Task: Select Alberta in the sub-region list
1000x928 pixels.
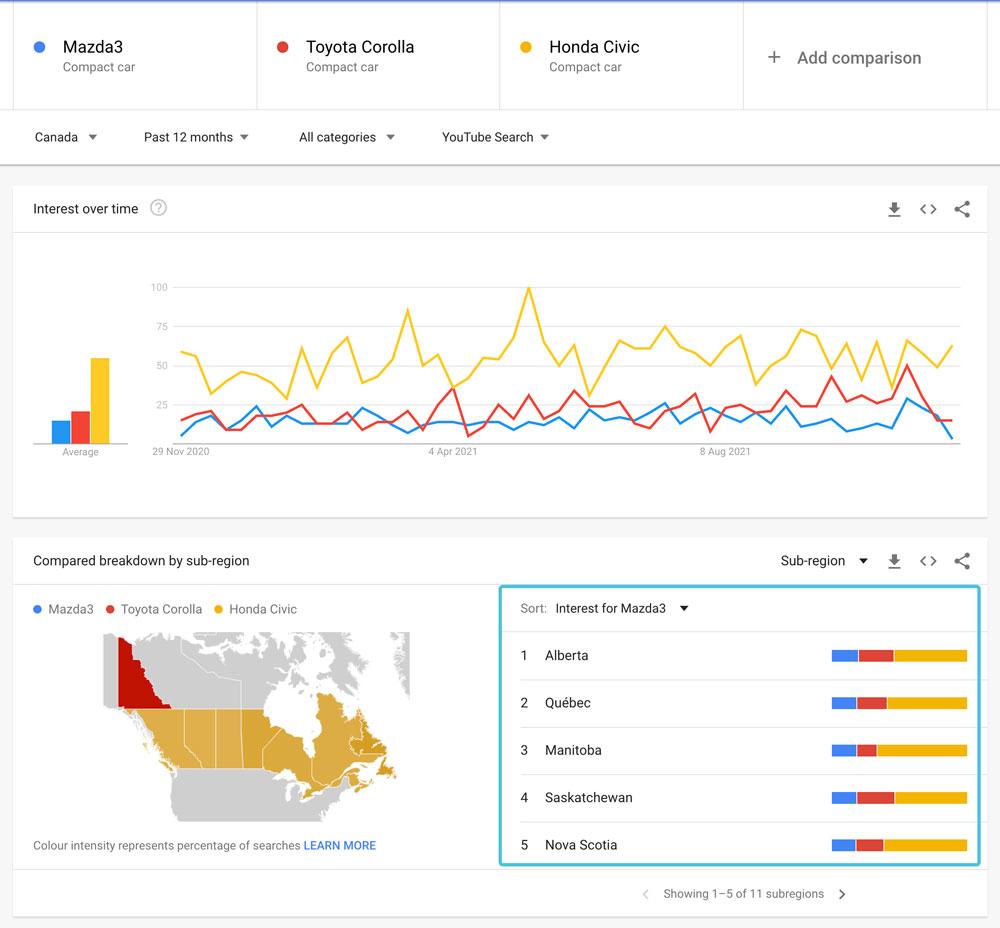Action: [x=566, y=656]
